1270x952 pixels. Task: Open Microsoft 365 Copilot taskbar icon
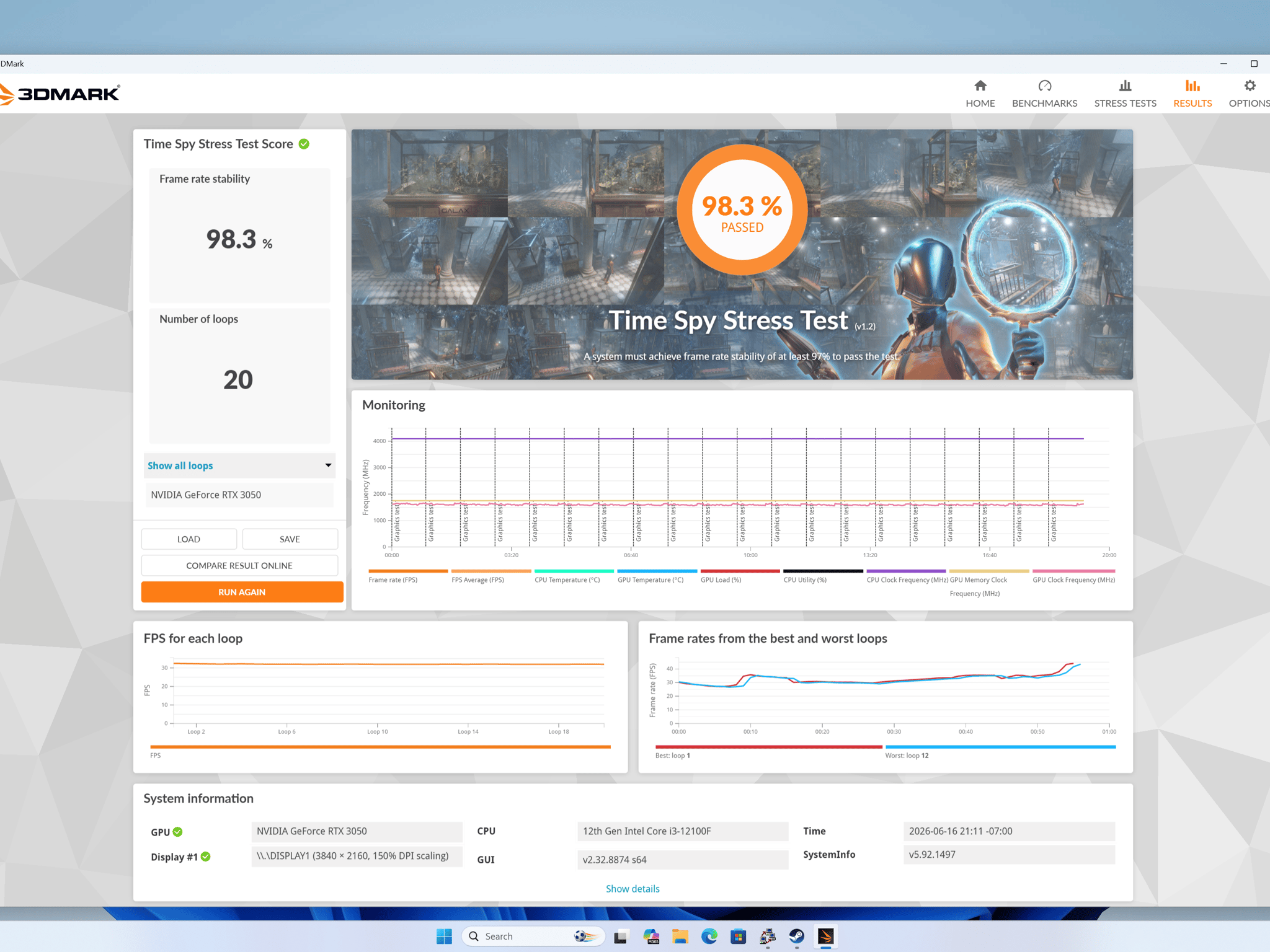click(651, 937)
